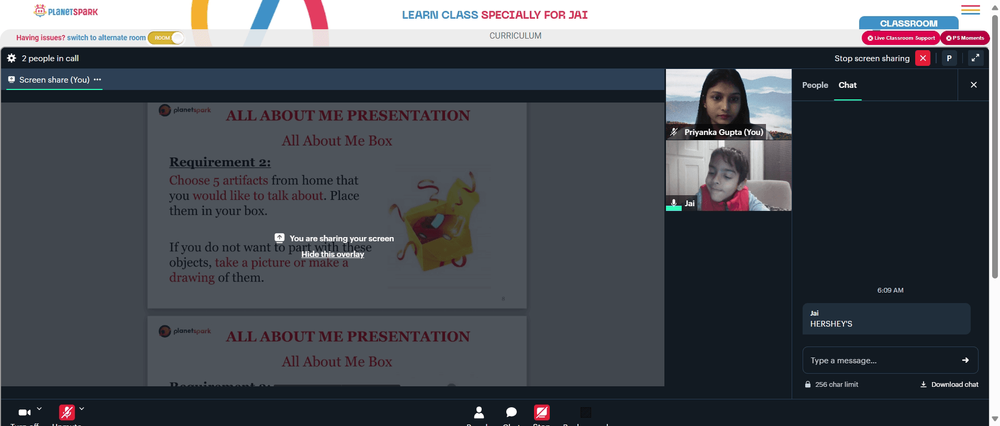Stop screen share from bottom toolbar

pos(541,413)
